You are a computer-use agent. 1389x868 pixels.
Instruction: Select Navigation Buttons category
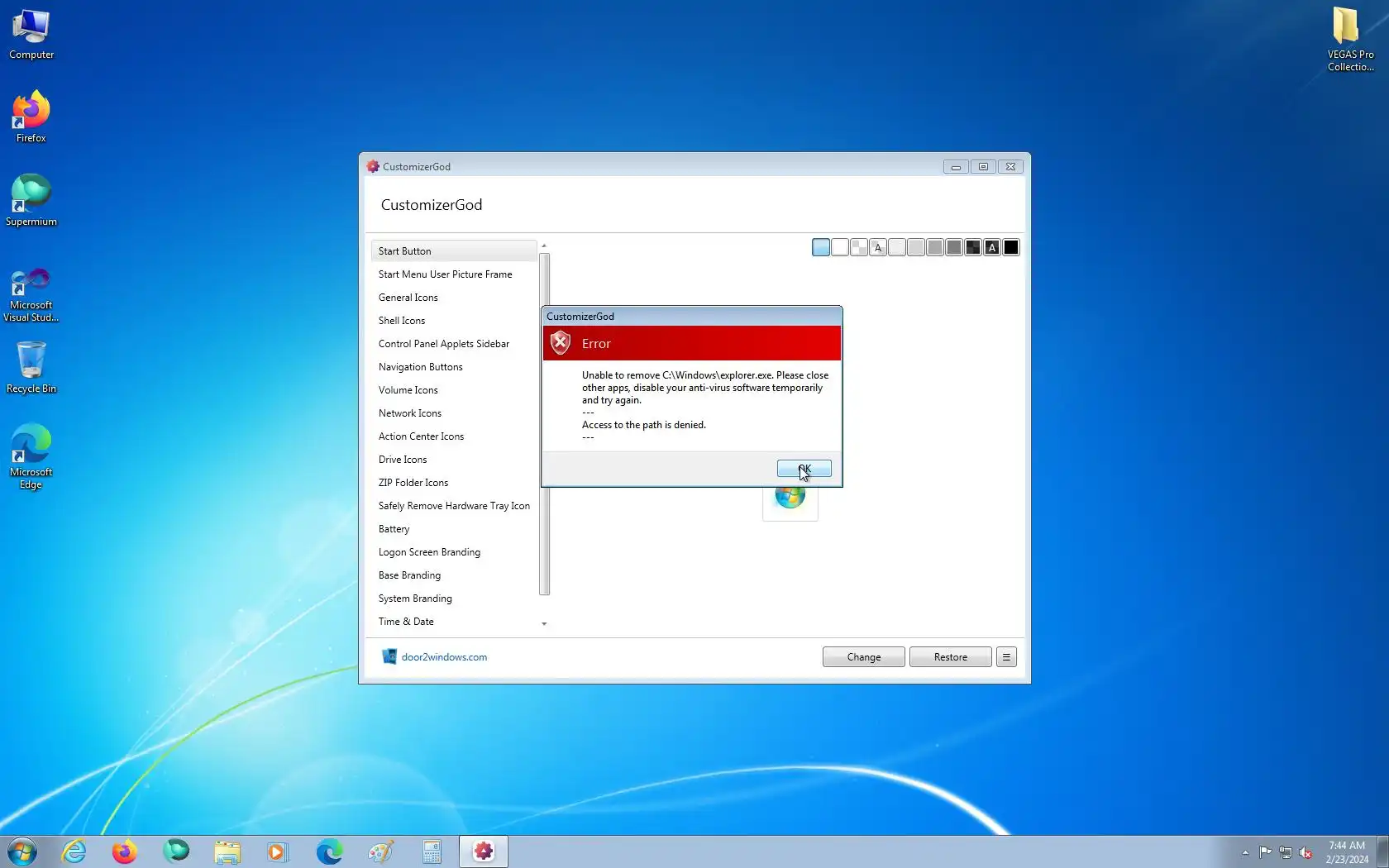pos(454,367)
